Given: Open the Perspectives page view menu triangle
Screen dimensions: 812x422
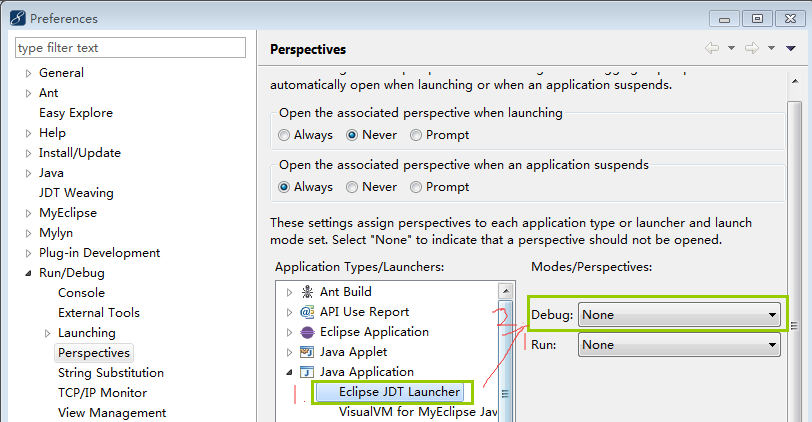Looking at the screenshot, I should point(791,48).
